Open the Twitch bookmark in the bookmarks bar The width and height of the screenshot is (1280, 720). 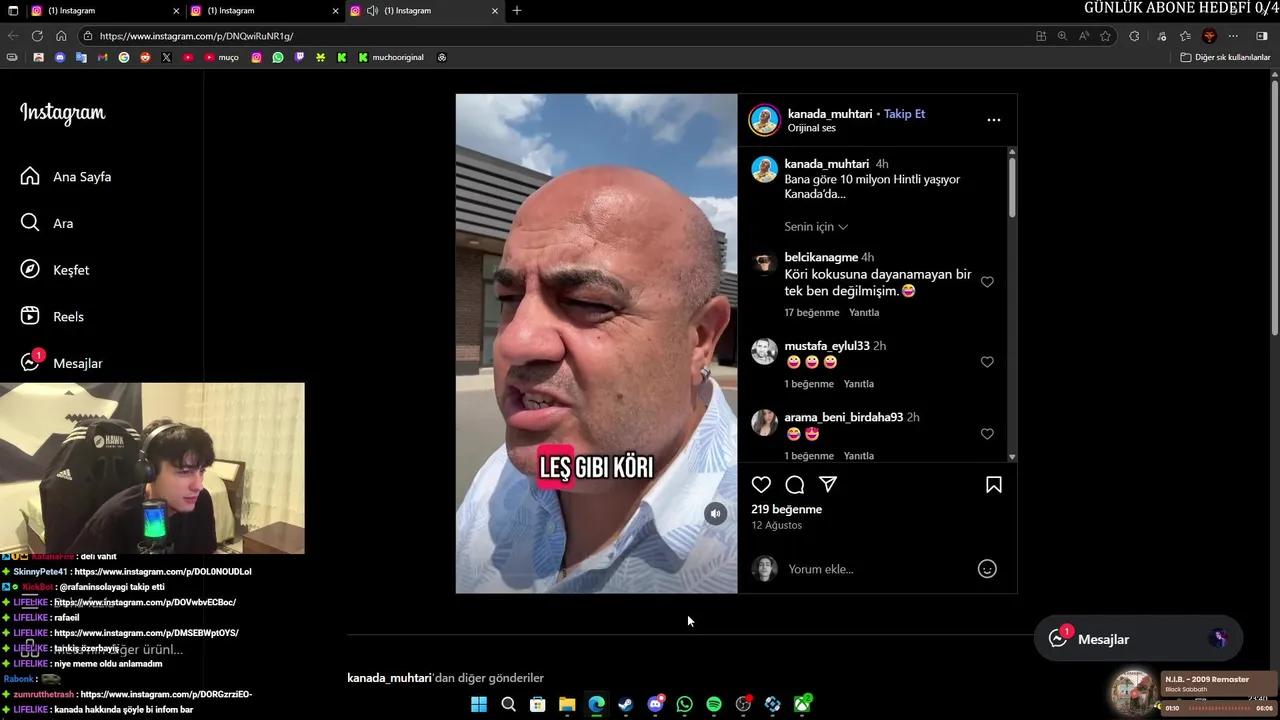(299, 57)
